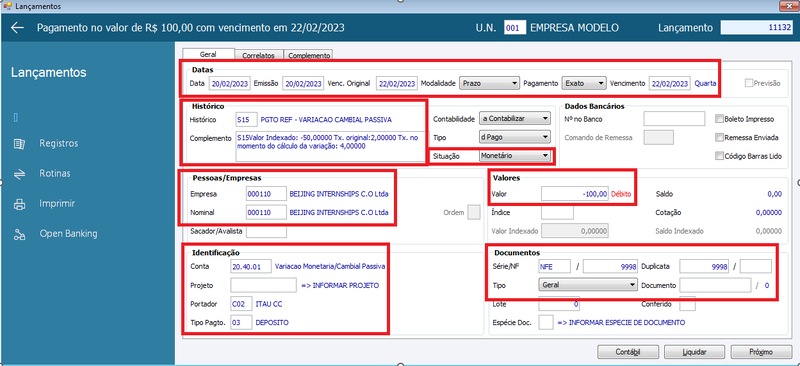Click the back arrow icon in header
The height and width of the screenshot is (366, 800).
(18, 28)
